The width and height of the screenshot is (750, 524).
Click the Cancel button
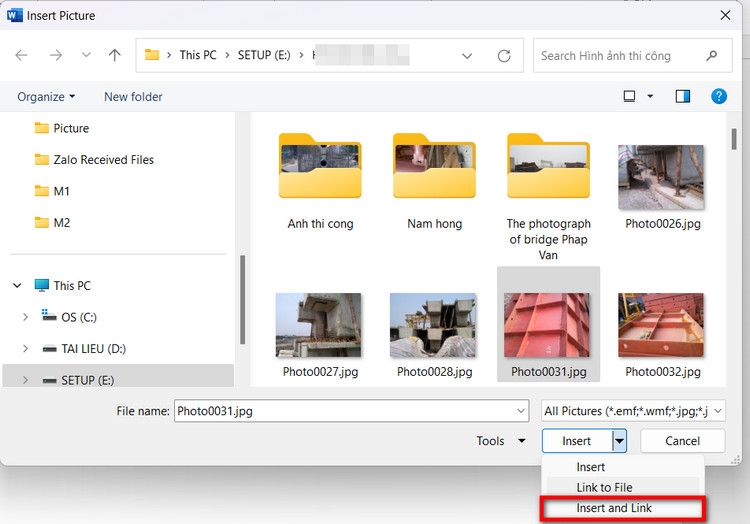[x=683, y=441]
